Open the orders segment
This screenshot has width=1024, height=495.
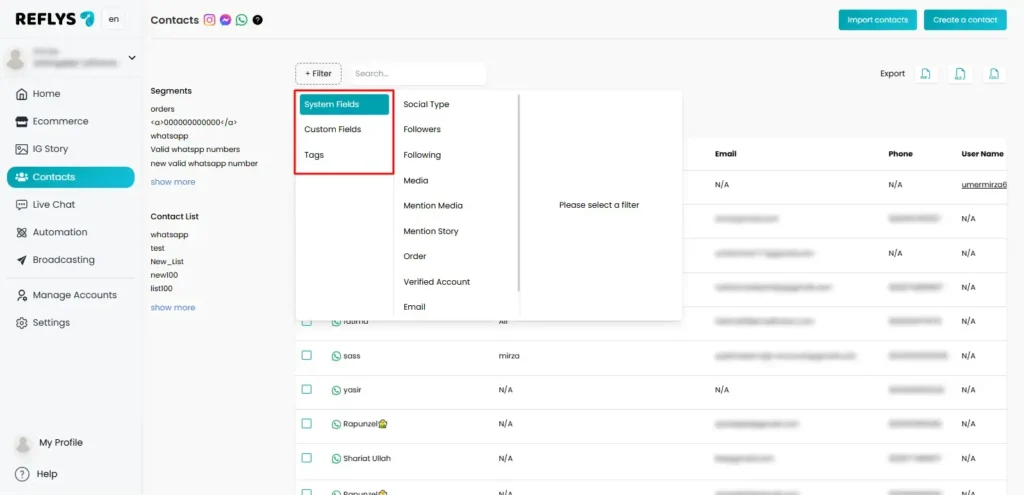[163, 109]
